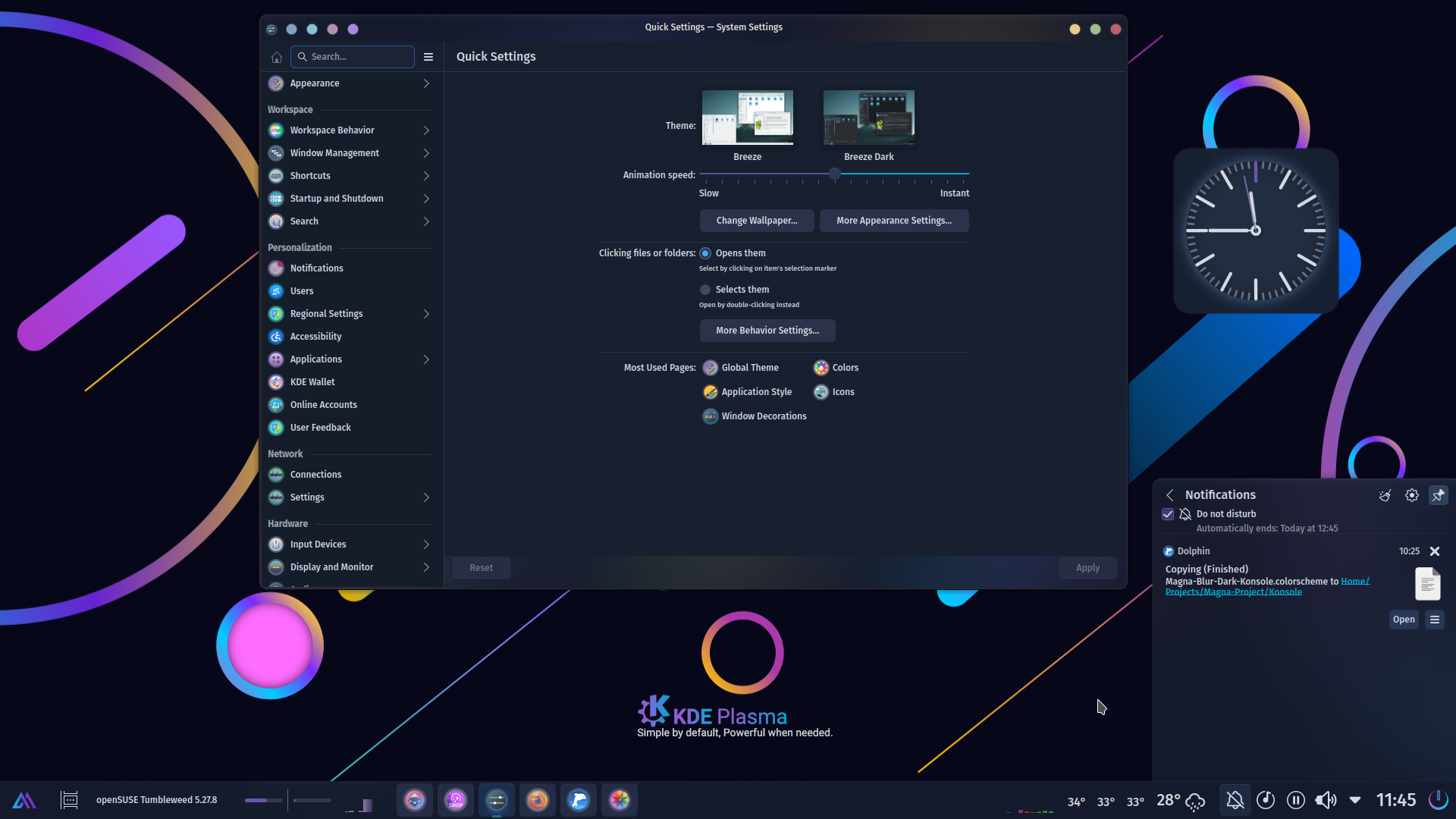Adjust the Animation speed slider
The image size is (1456, 819).
[834, 174]
